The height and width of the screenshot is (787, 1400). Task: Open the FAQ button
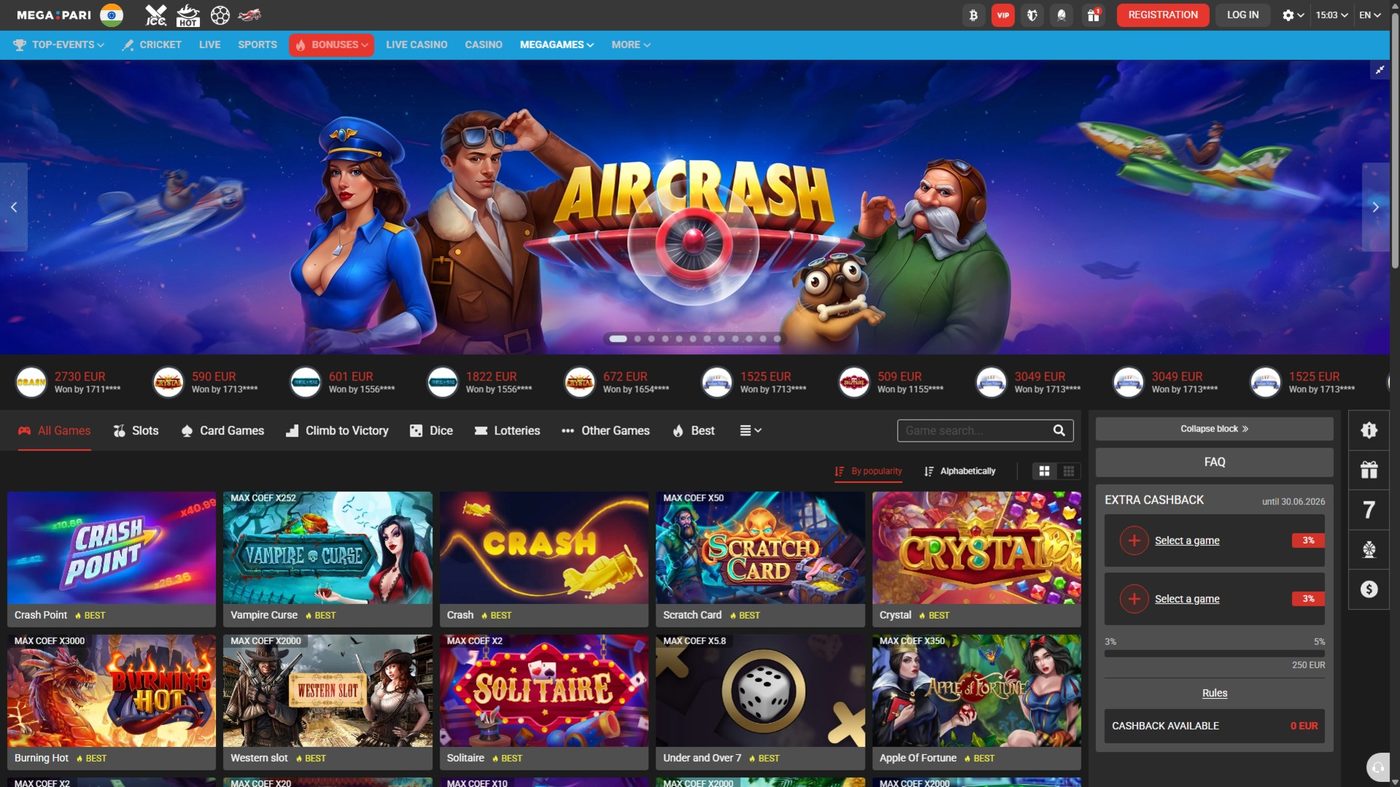click(x=1215, y=462)
